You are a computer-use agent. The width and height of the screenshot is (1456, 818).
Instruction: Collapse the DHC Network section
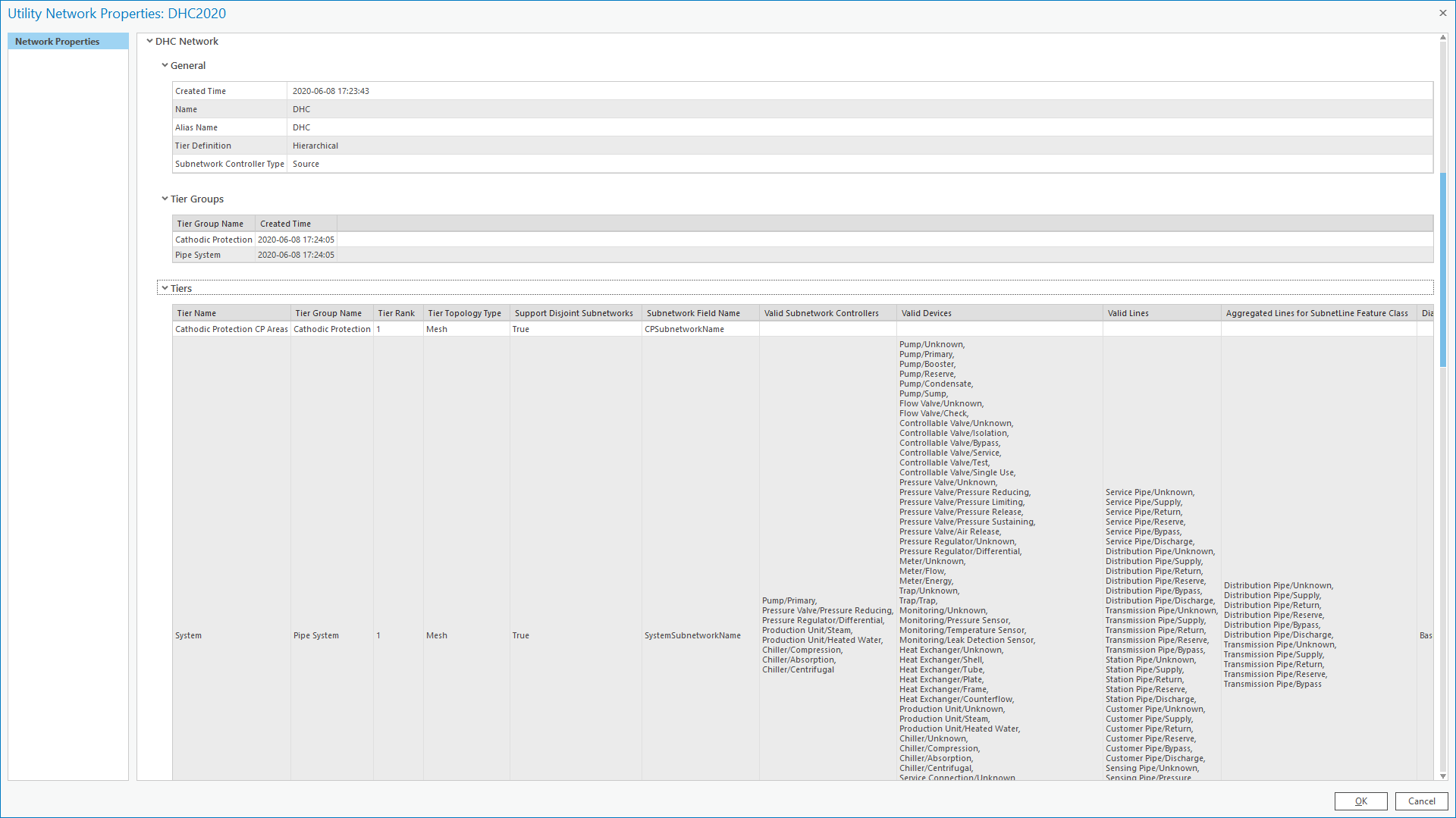tap(149, 41)
